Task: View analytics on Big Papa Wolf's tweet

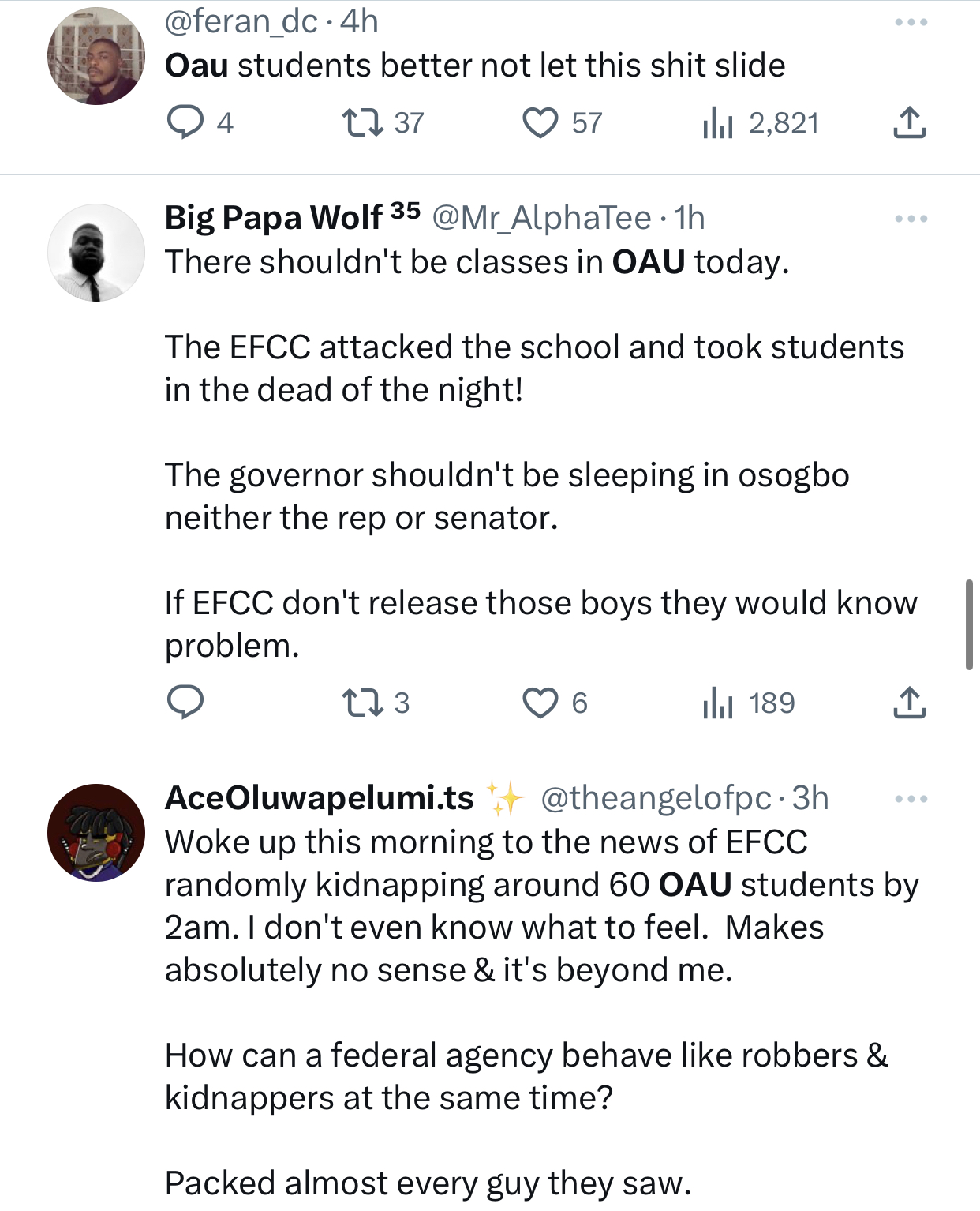Action: [x=718, y=703]
